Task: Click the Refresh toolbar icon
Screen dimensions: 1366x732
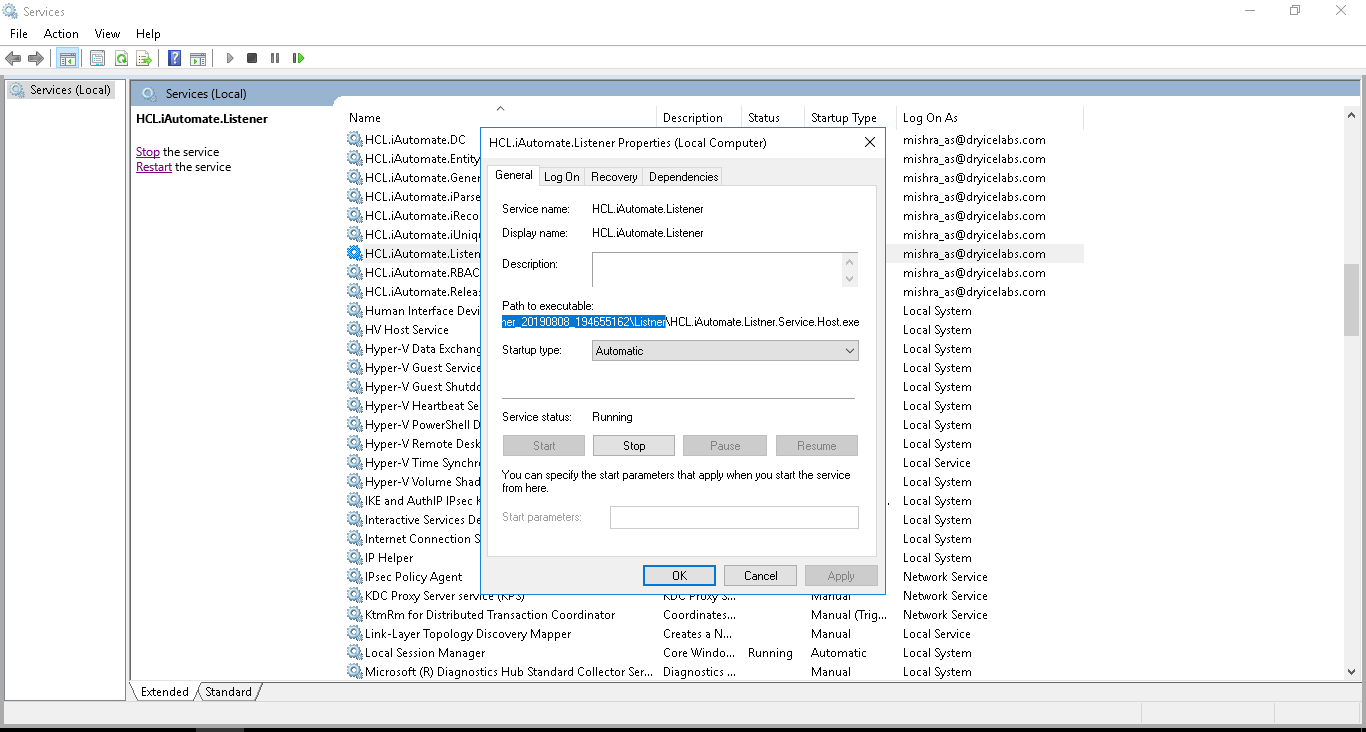Action: tap(121, 58)
